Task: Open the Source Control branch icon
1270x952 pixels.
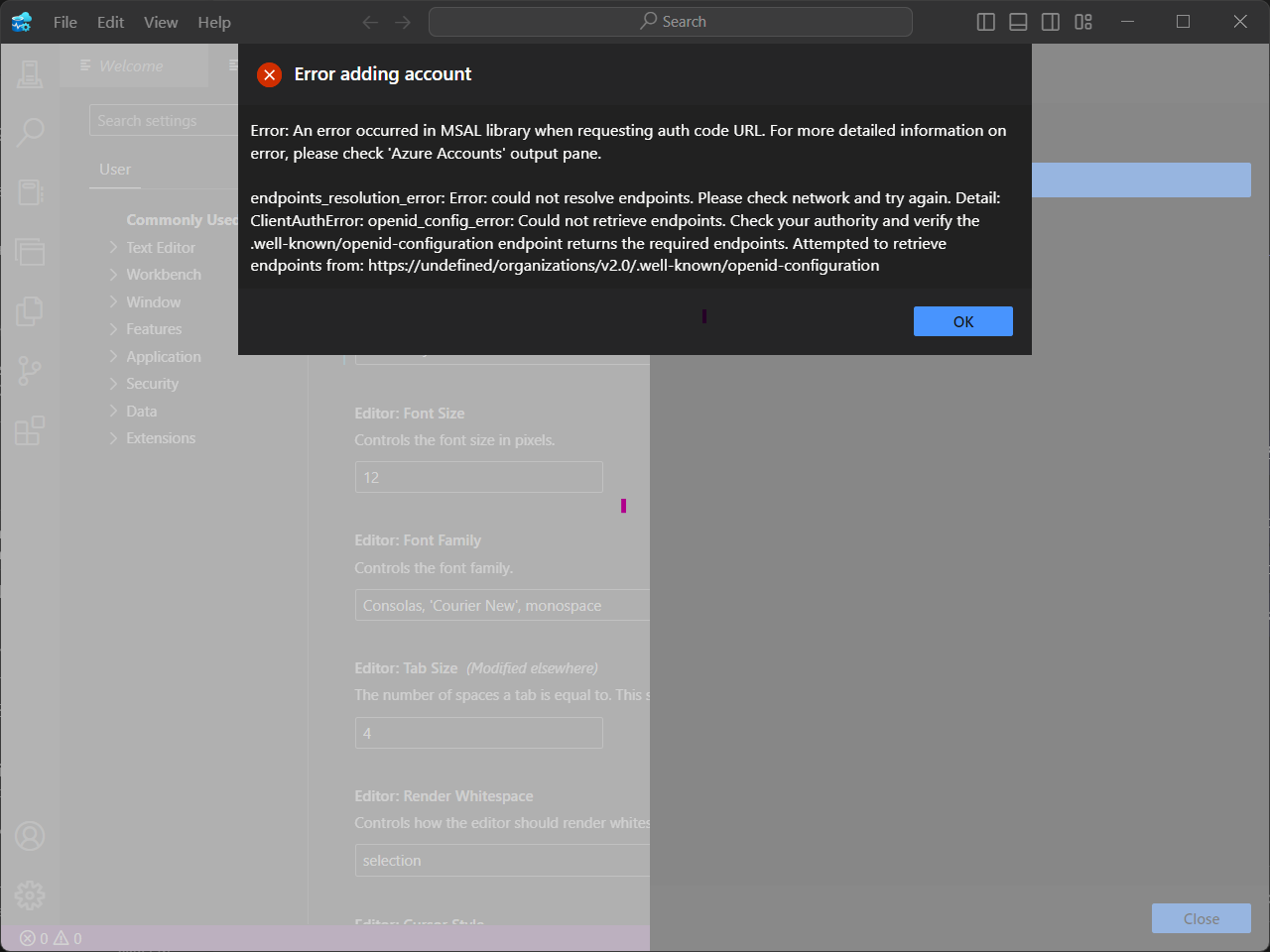Action: 30,371
